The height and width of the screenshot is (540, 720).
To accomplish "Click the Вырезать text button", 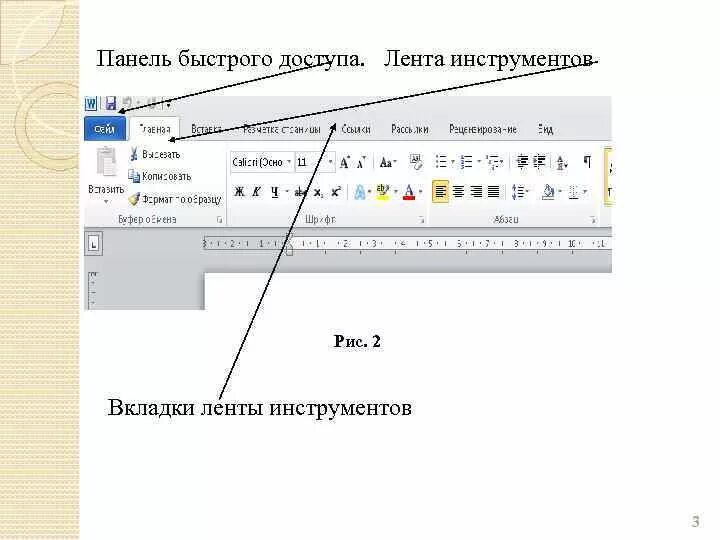I will coord(161,154).
